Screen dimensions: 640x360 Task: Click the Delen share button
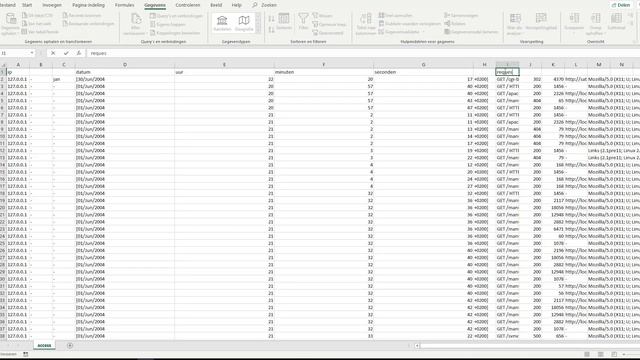621,5
